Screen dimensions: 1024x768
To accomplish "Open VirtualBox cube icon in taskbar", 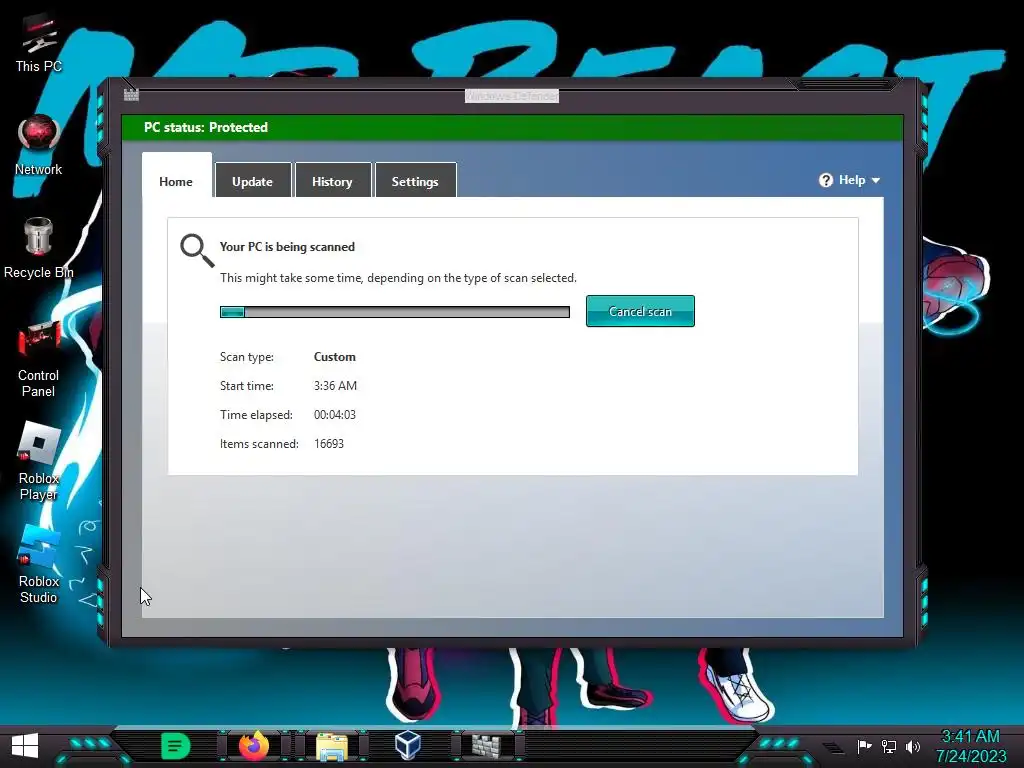I will point(408,744).
